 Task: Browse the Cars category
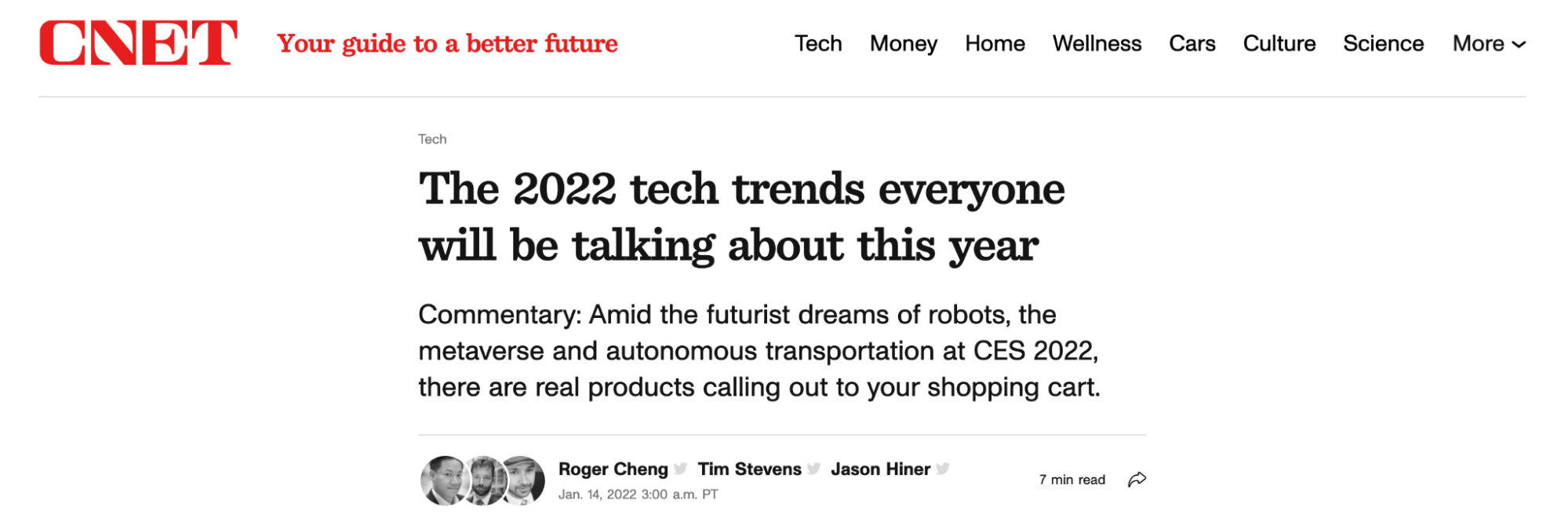coord(1191,44)
